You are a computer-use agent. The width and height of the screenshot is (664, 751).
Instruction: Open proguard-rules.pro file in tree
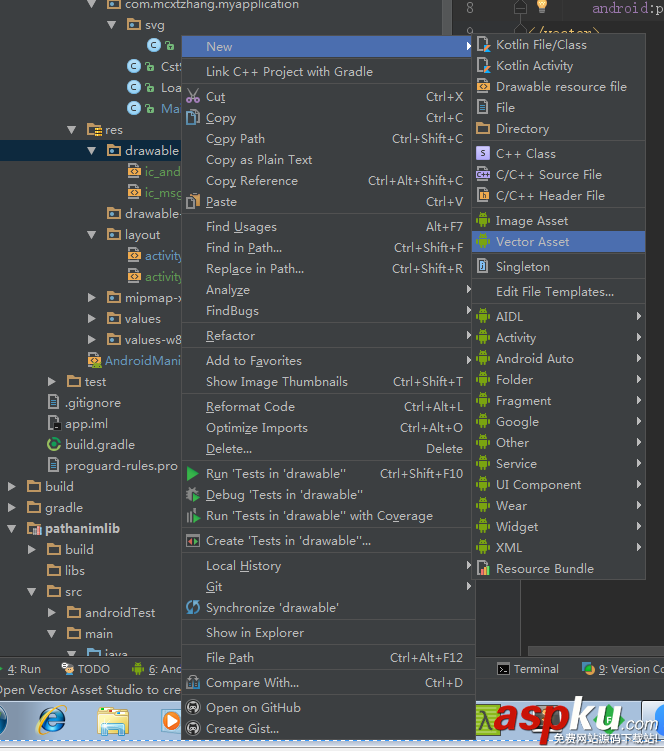pyautogui.click(x=120, y=466)
